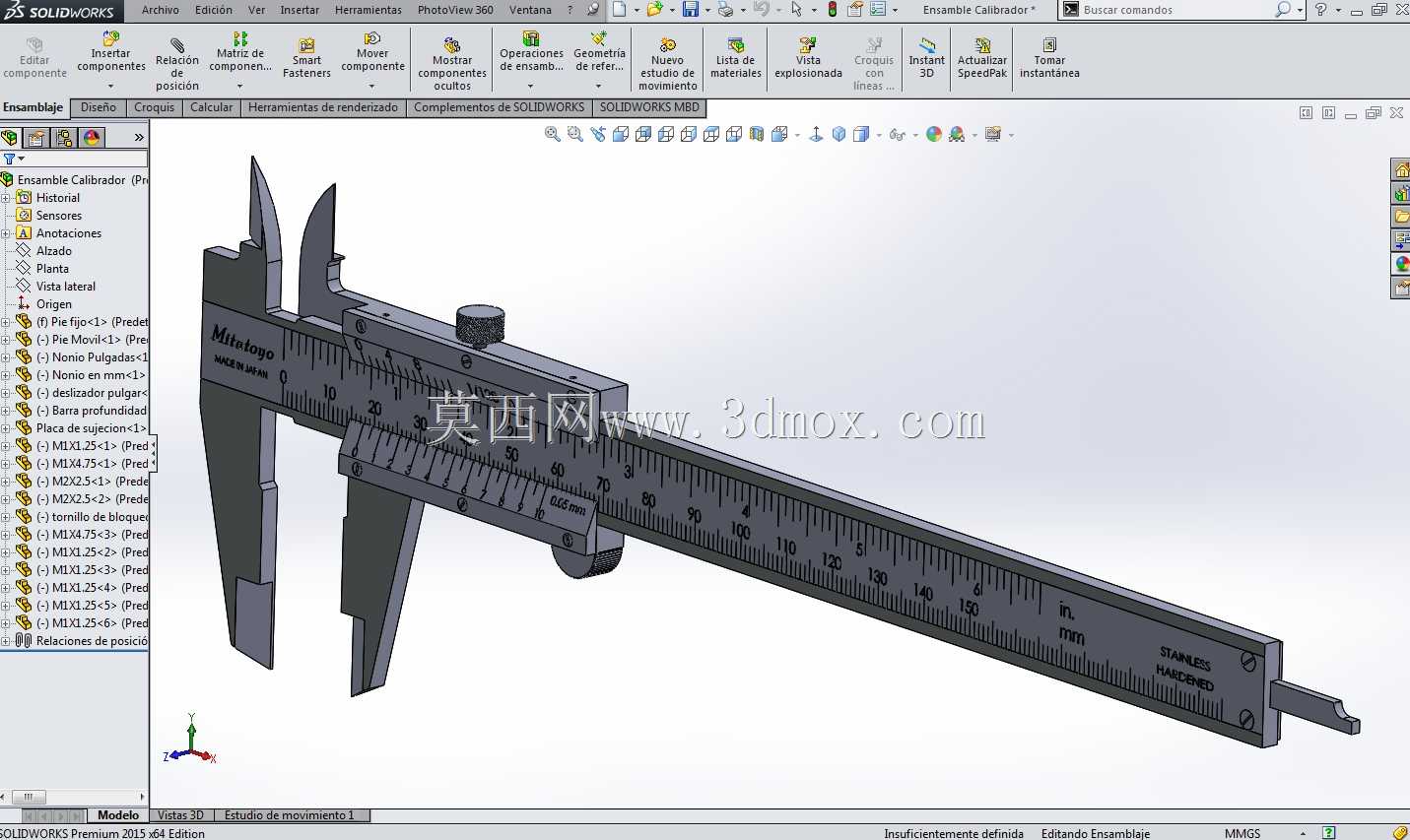Viewport: 1410px width, 840px height.
Task: Switch to Complementos de SOLIDWORKS tab
Action: click(x=499, y=107)
